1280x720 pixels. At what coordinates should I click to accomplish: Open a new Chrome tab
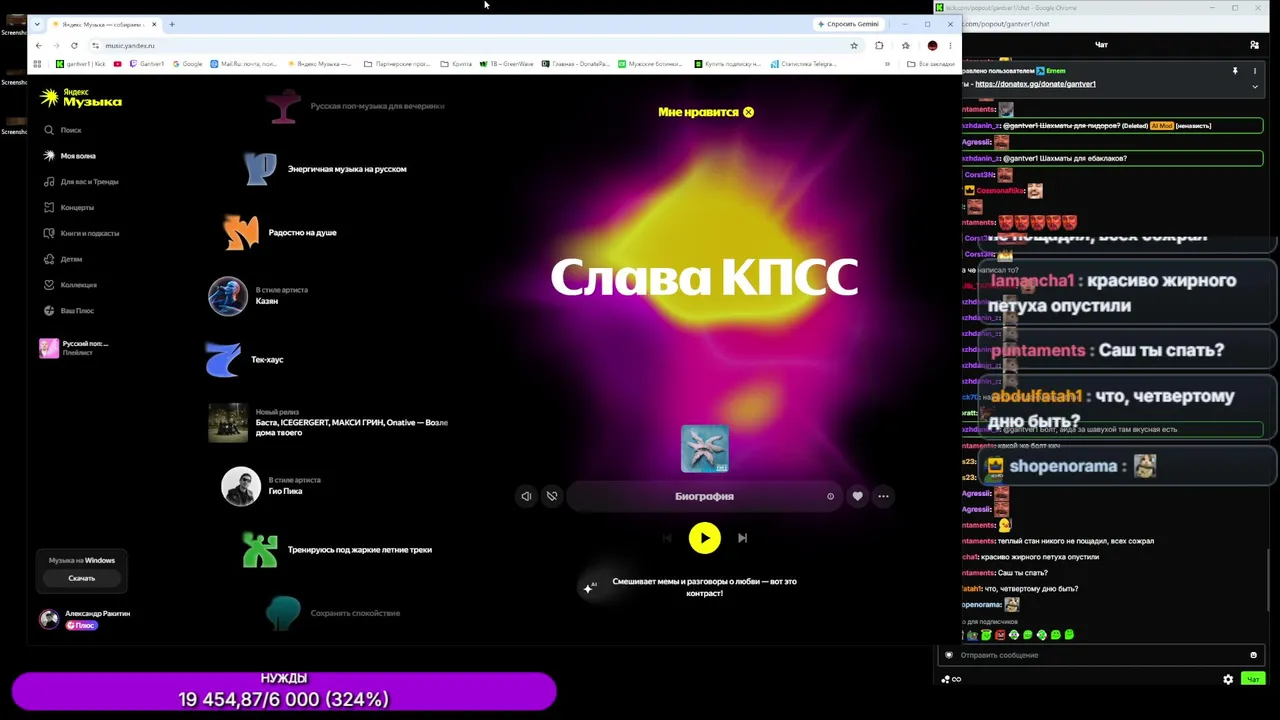click(x=172, y=24)
